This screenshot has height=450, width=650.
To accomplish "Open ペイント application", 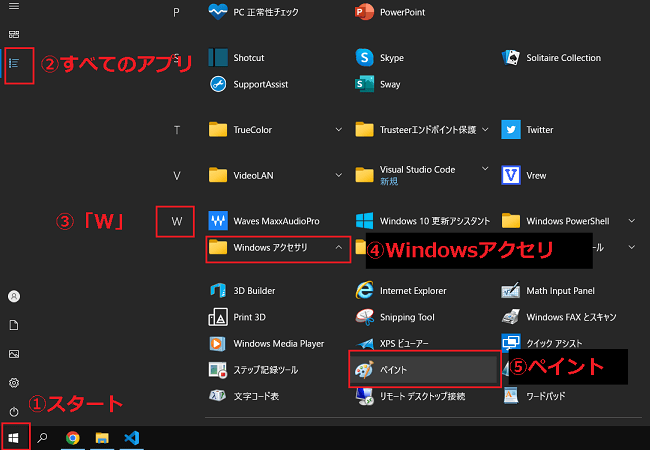I will pyautogui.click(x=424, y=369).
